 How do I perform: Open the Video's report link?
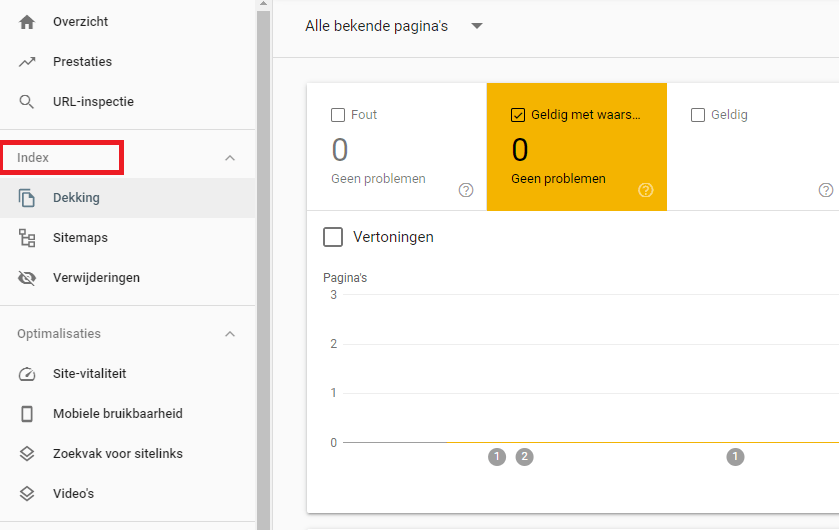point(73,494)
